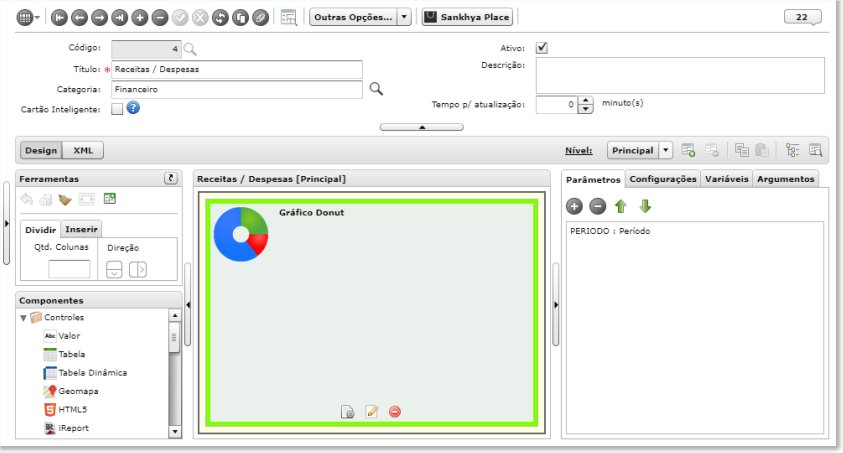Click the Qtd. Colunas input
Screen dimensions: 843x453
69,269
